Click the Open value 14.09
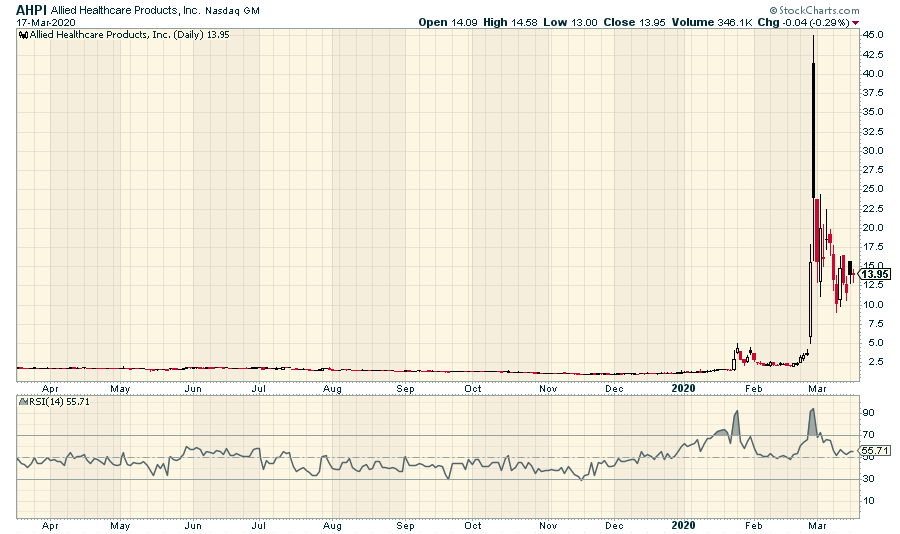900x534 pixels. click(x=464, y=22)
